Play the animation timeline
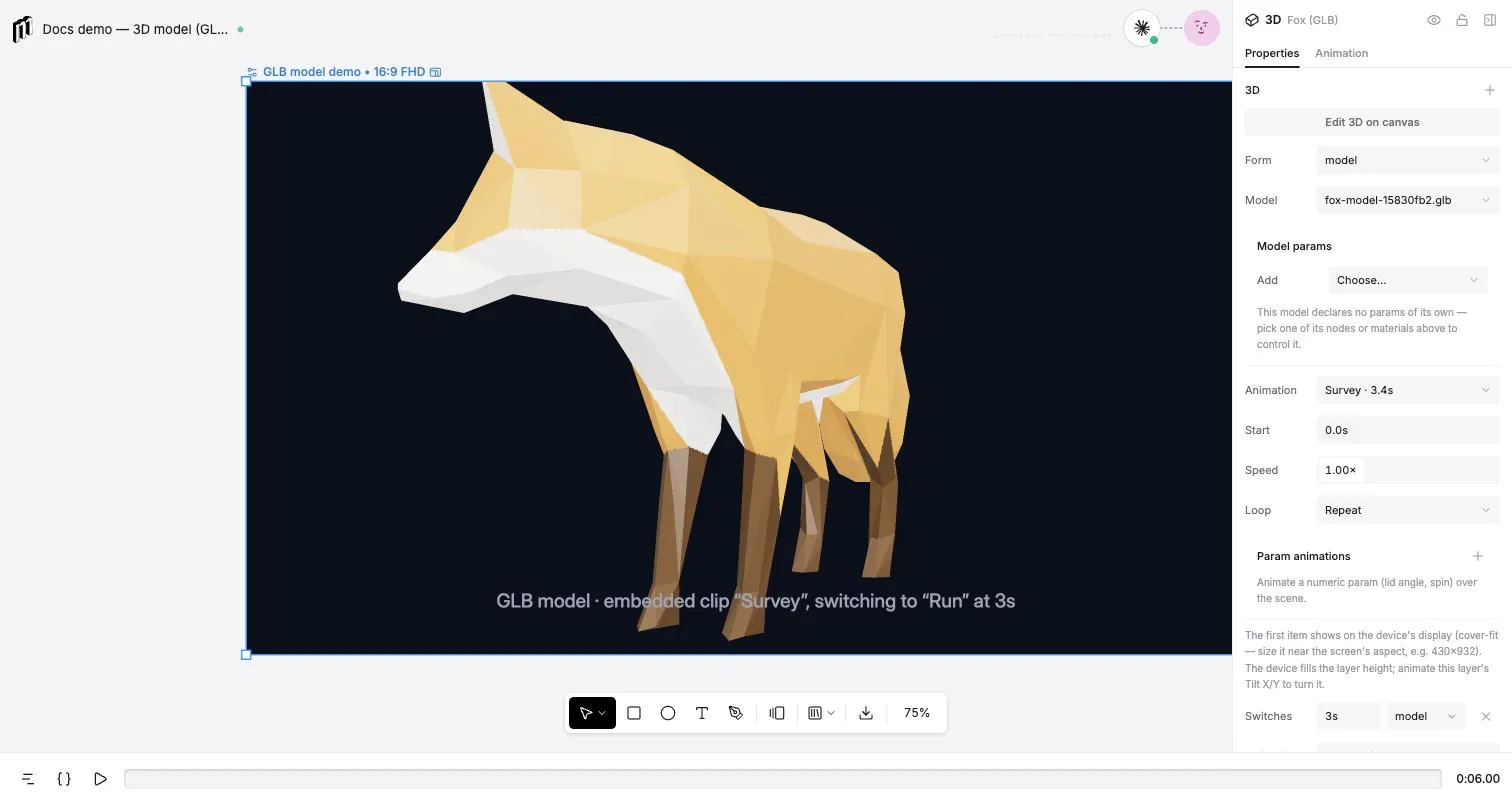 [100, 778]
